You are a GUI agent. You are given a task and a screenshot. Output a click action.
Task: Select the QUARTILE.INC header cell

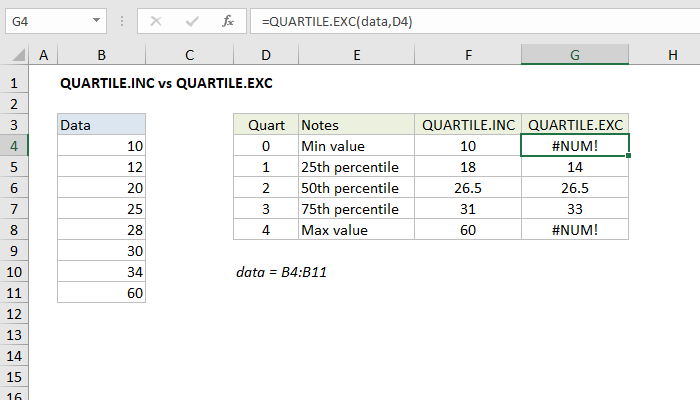tap(468, 125)
